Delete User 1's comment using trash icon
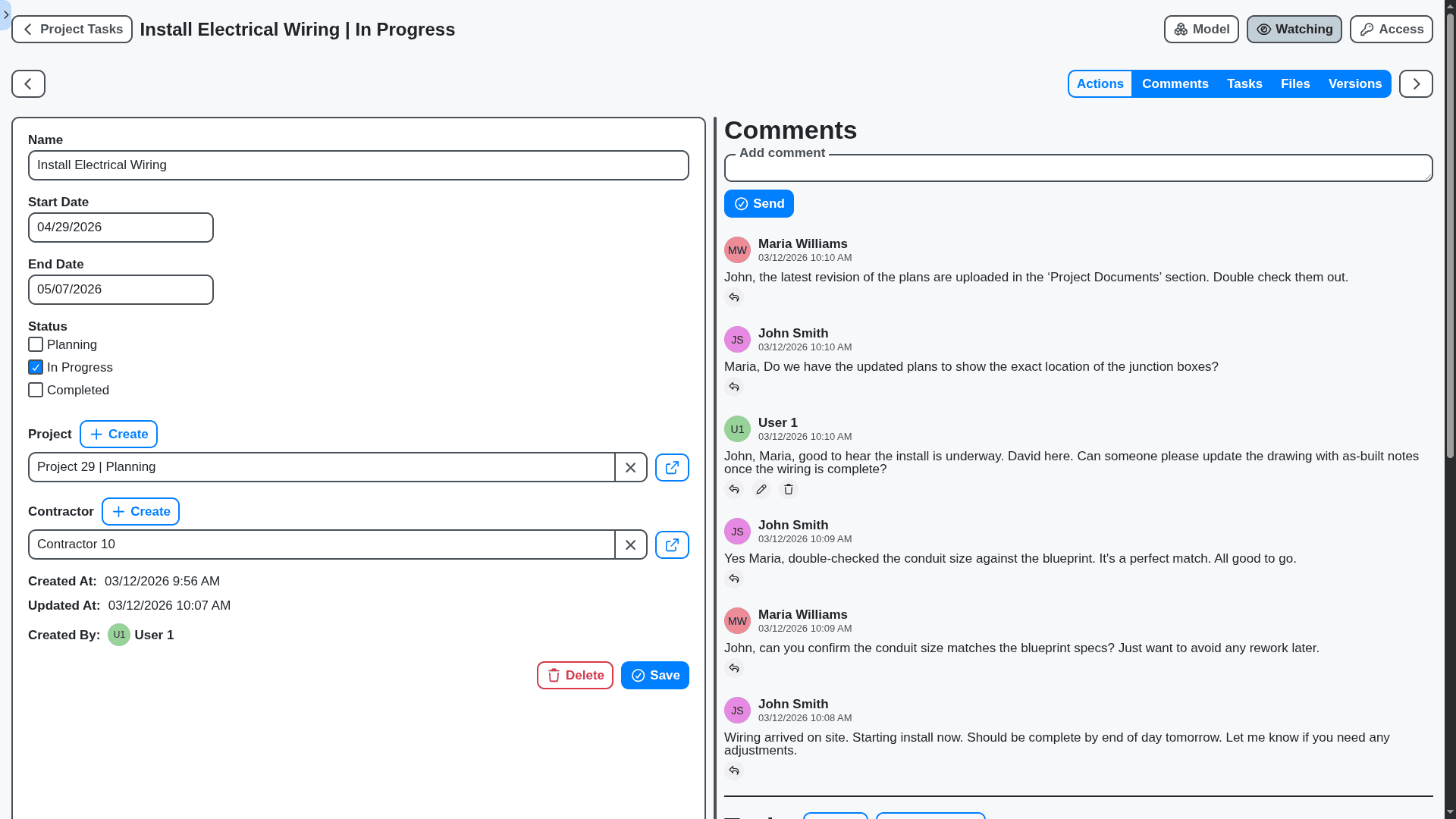 789,489
